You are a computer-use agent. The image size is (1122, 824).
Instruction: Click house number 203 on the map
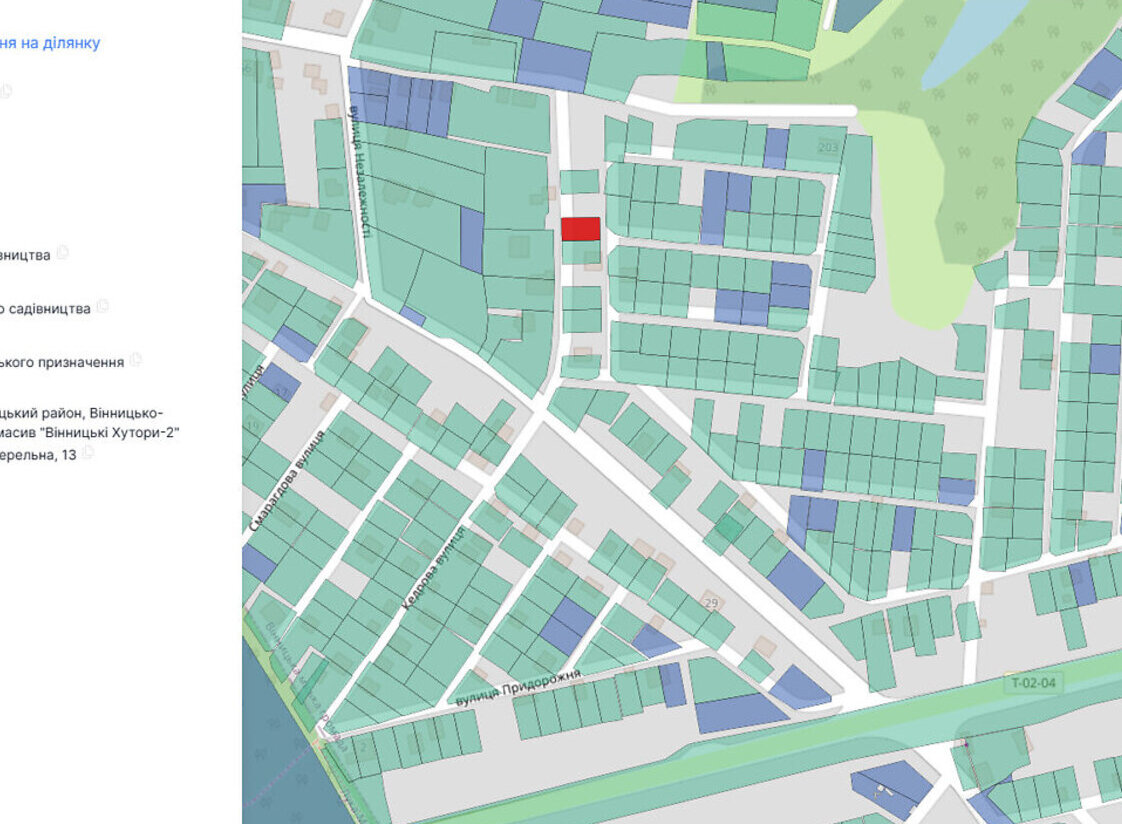[x=828, y=147]
